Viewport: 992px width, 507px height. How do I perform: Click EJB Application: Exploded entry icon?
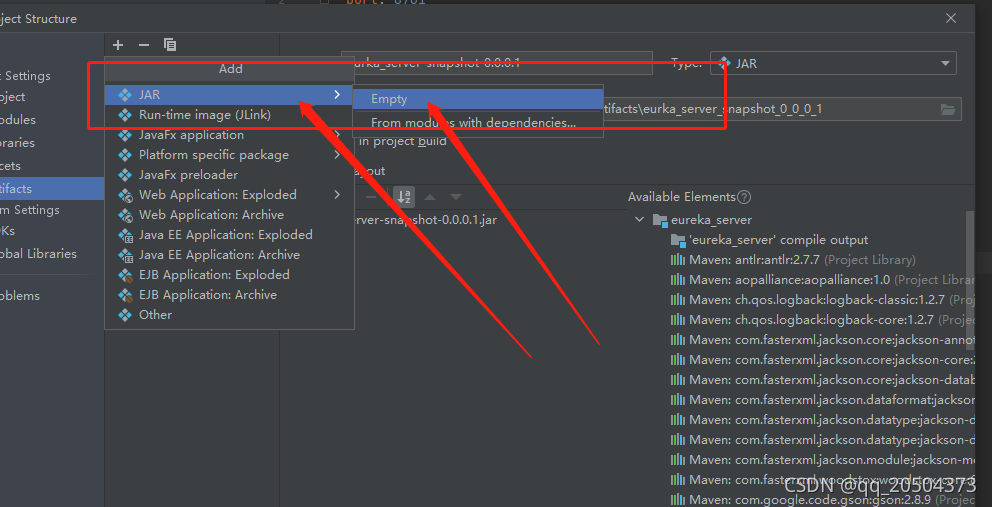tap(125, 275)
